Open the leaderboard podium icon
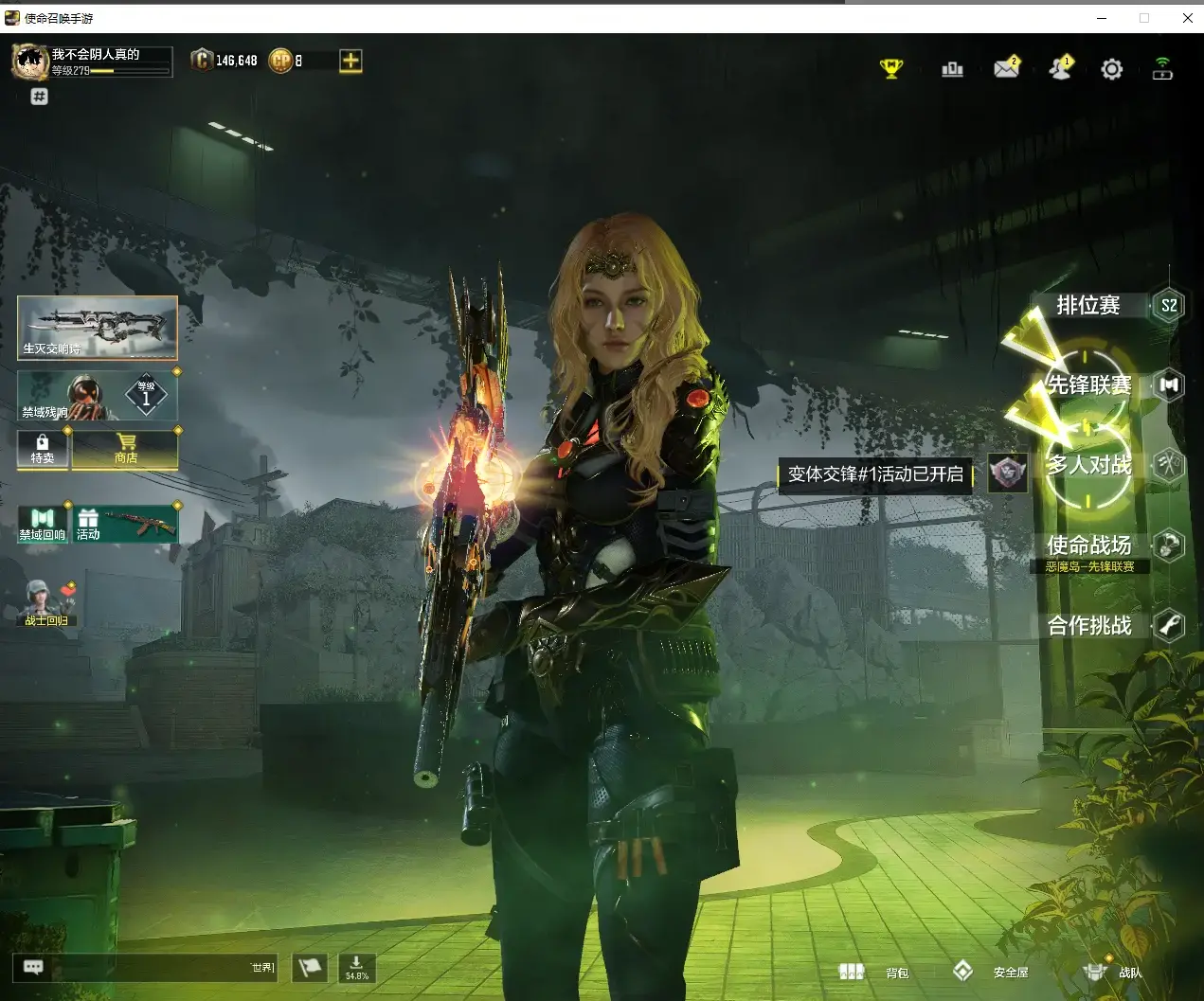Screen dimensions: 1204x1001 pyautogui.click(x=952, y=69)
